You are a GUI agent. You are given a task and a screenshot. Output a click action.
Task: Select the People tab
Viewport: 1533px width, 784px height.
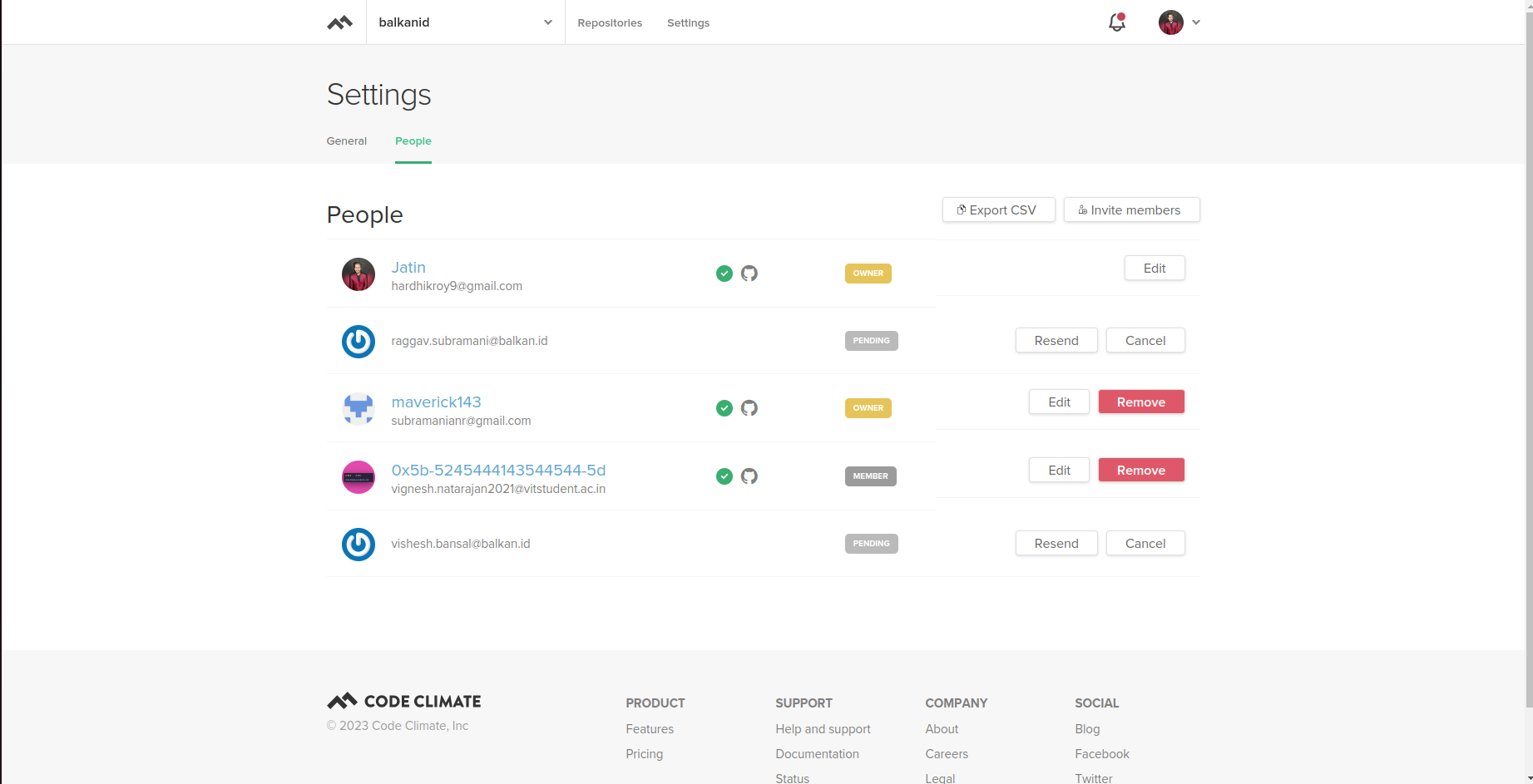click(413, 141)
